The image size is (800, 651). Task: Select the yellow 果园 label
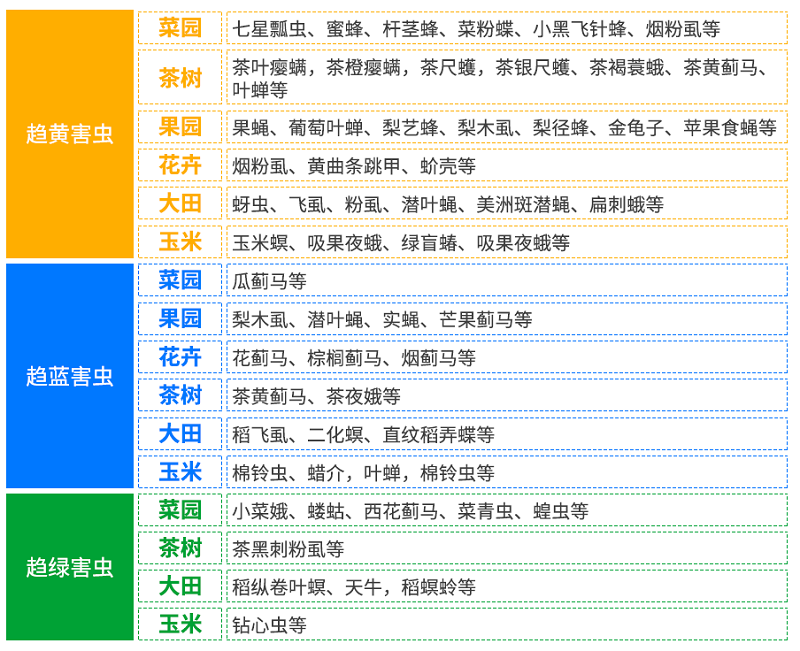point(180,127)
